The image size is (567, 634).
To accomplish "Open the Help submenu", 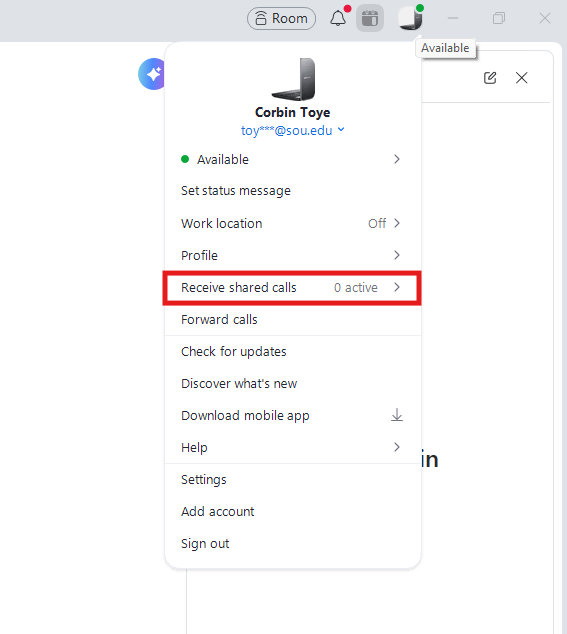I will click(293, 447).
